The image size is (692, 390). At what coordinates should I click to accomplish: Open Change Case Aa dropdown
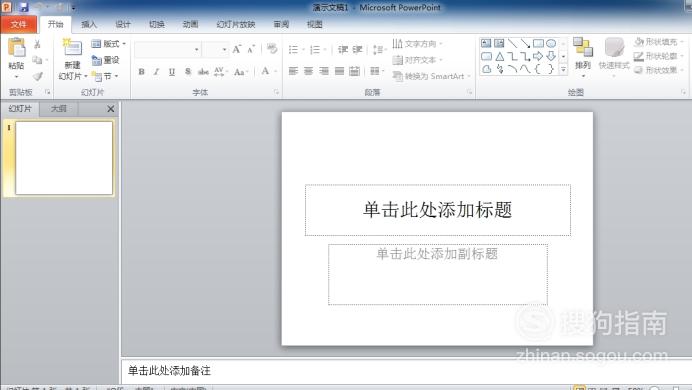[241, 71]
